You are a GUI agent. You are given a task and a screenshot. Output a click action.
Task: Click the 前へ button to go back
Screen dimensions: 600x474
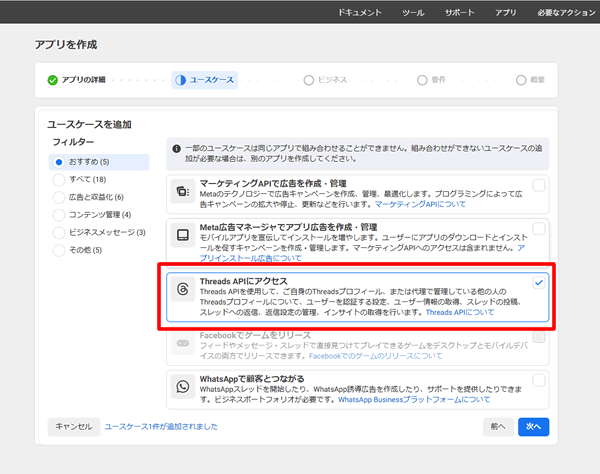[x=497, y=426]
